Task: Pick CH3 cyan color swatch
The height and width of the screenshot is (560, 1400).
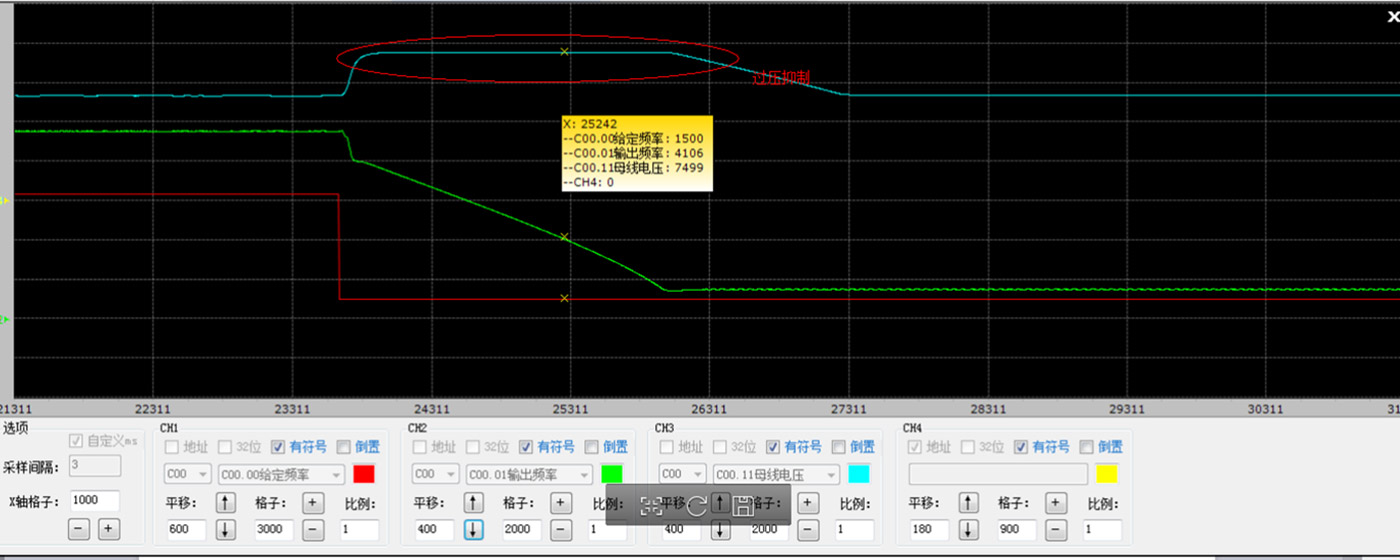Action: tap(859, 474)
